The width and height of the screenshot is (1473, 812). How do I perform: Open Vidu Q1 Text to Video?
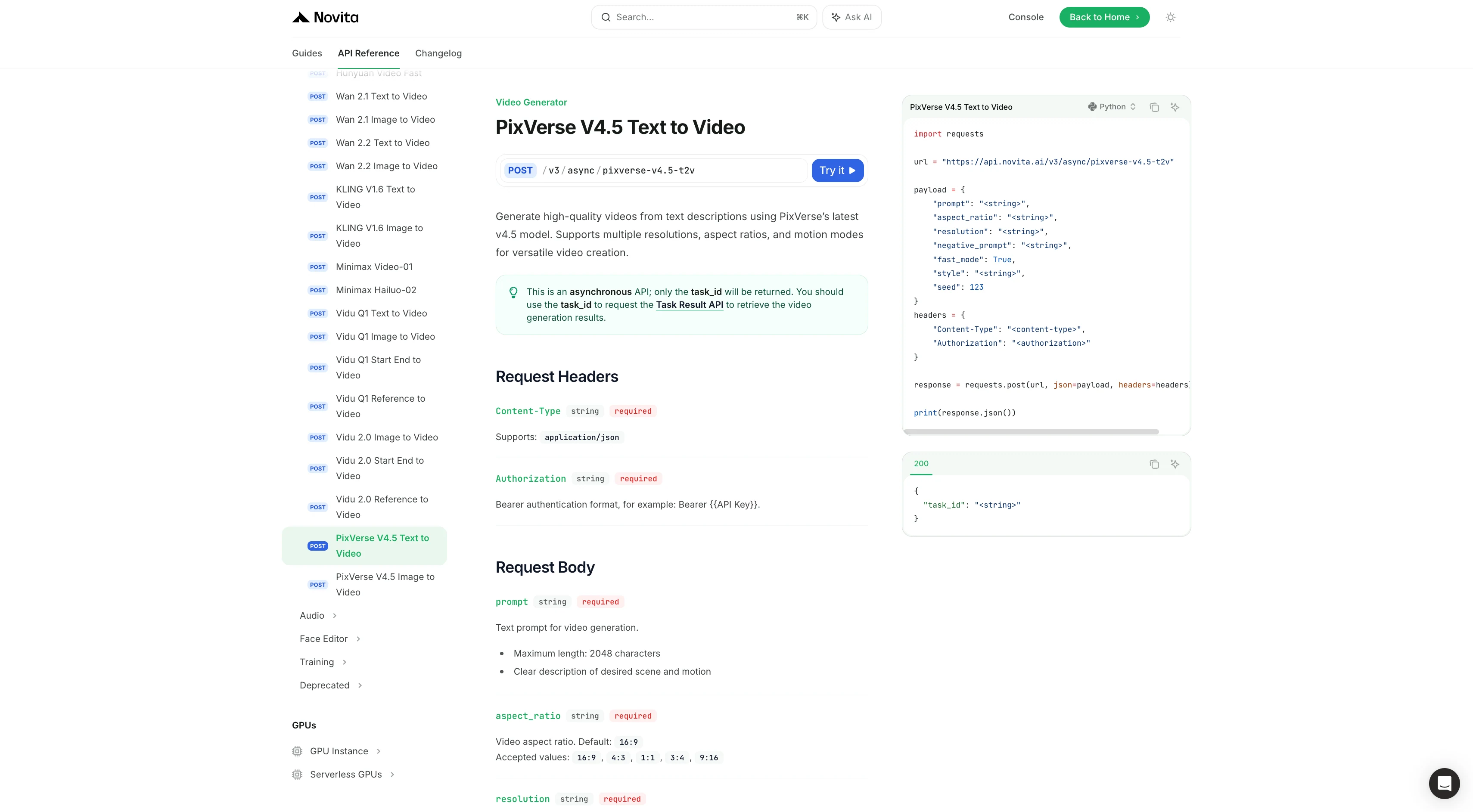tap(382, 313)
